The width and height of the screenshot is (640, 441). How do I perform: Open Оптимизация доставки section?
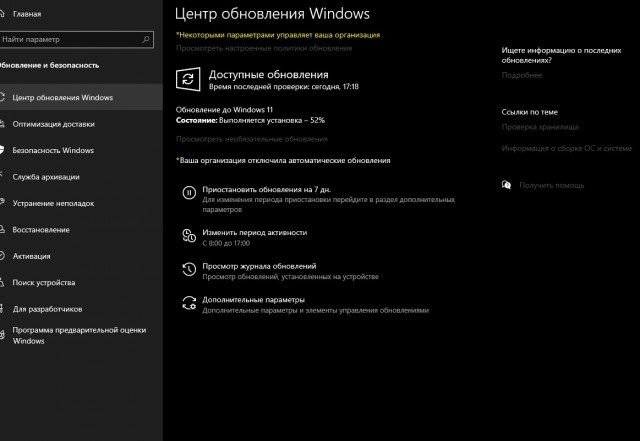[x=81, y=124]
